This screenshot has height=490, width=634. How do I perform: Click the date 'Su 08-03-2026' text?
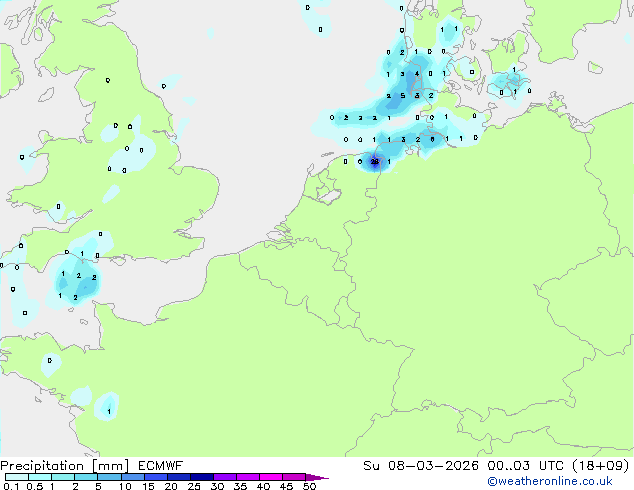421,466
